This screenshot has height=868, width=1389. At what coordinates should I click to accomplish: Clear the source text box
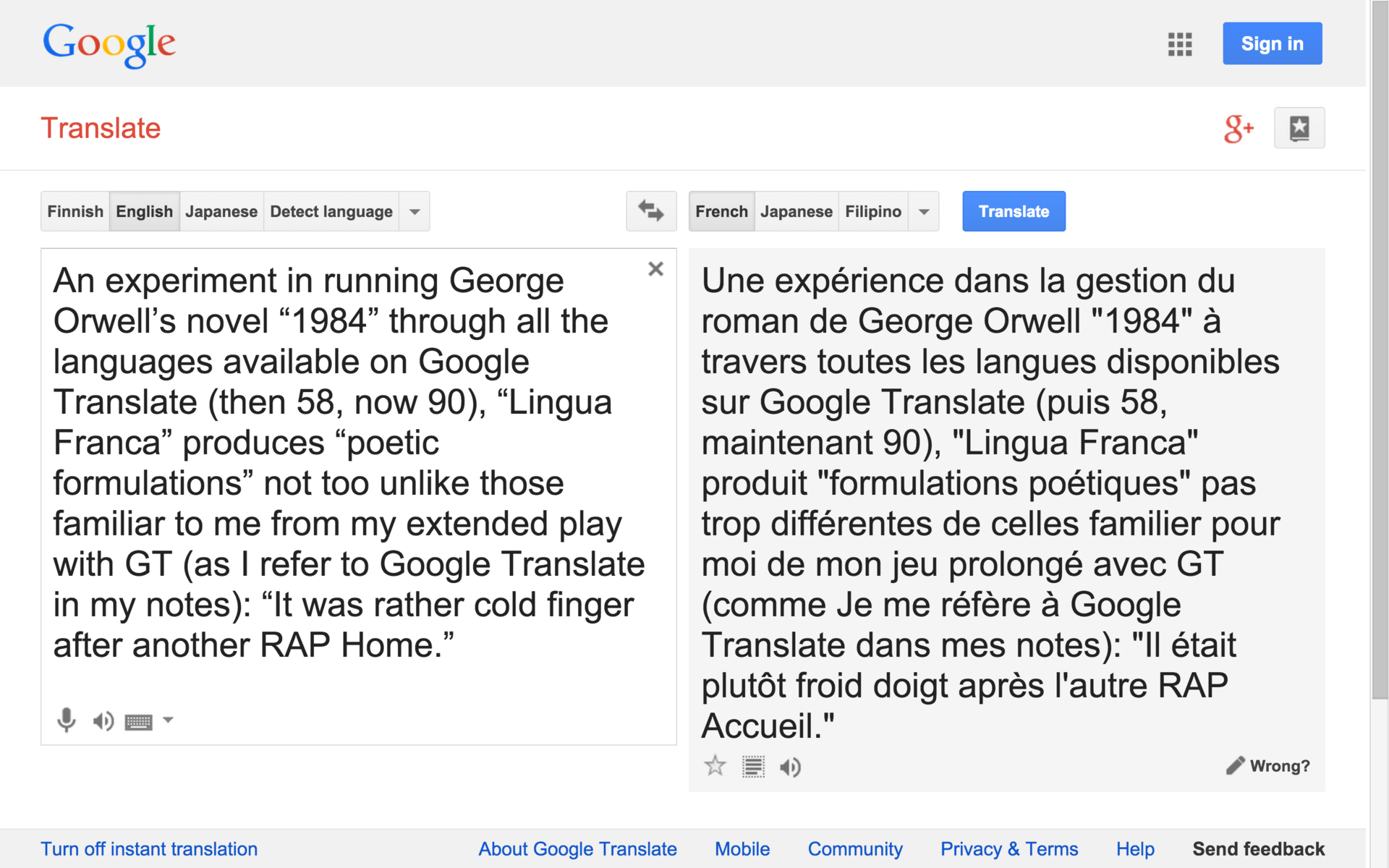pyautogui.click(x=655, y=269)
